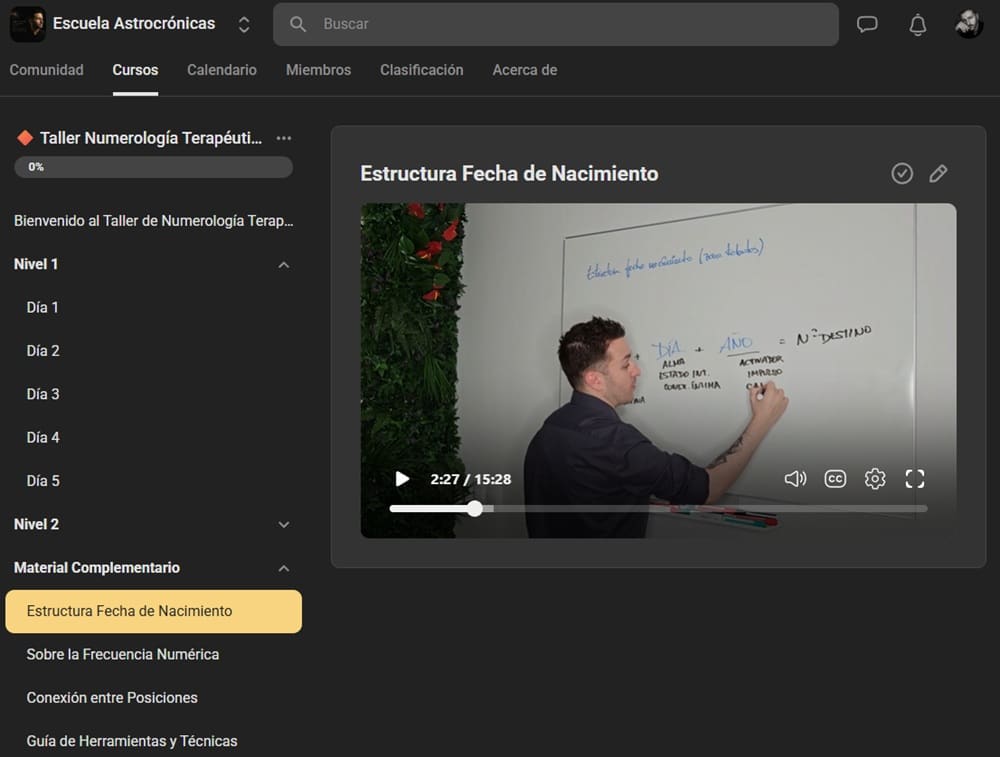
Task: Click the Buscar search field
Action: (x=555, y=24)
